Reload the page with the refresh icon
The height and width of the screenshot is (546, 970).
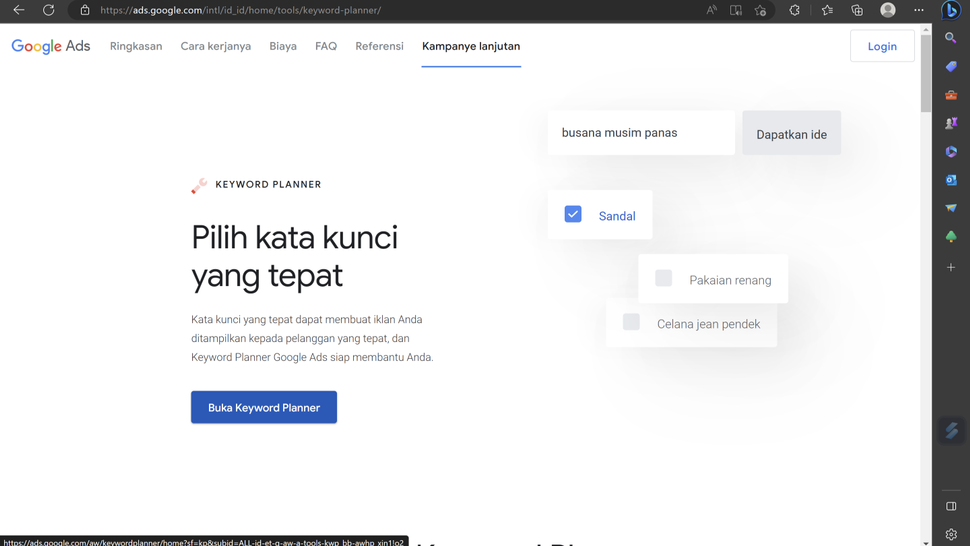tap(48, 10)
